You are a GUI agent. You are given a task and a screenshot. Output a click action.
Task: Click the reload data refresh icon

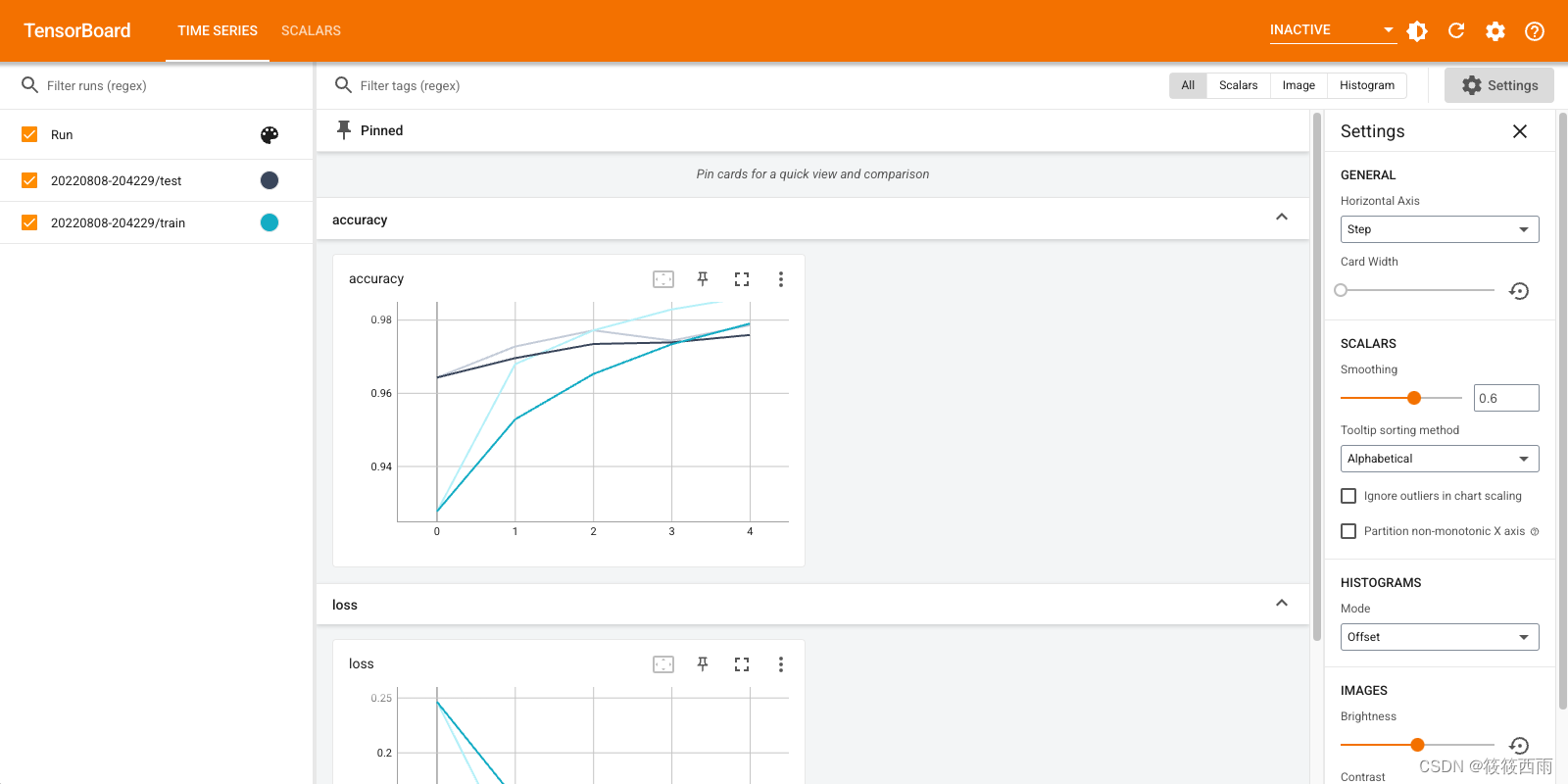click(1456, 31)
